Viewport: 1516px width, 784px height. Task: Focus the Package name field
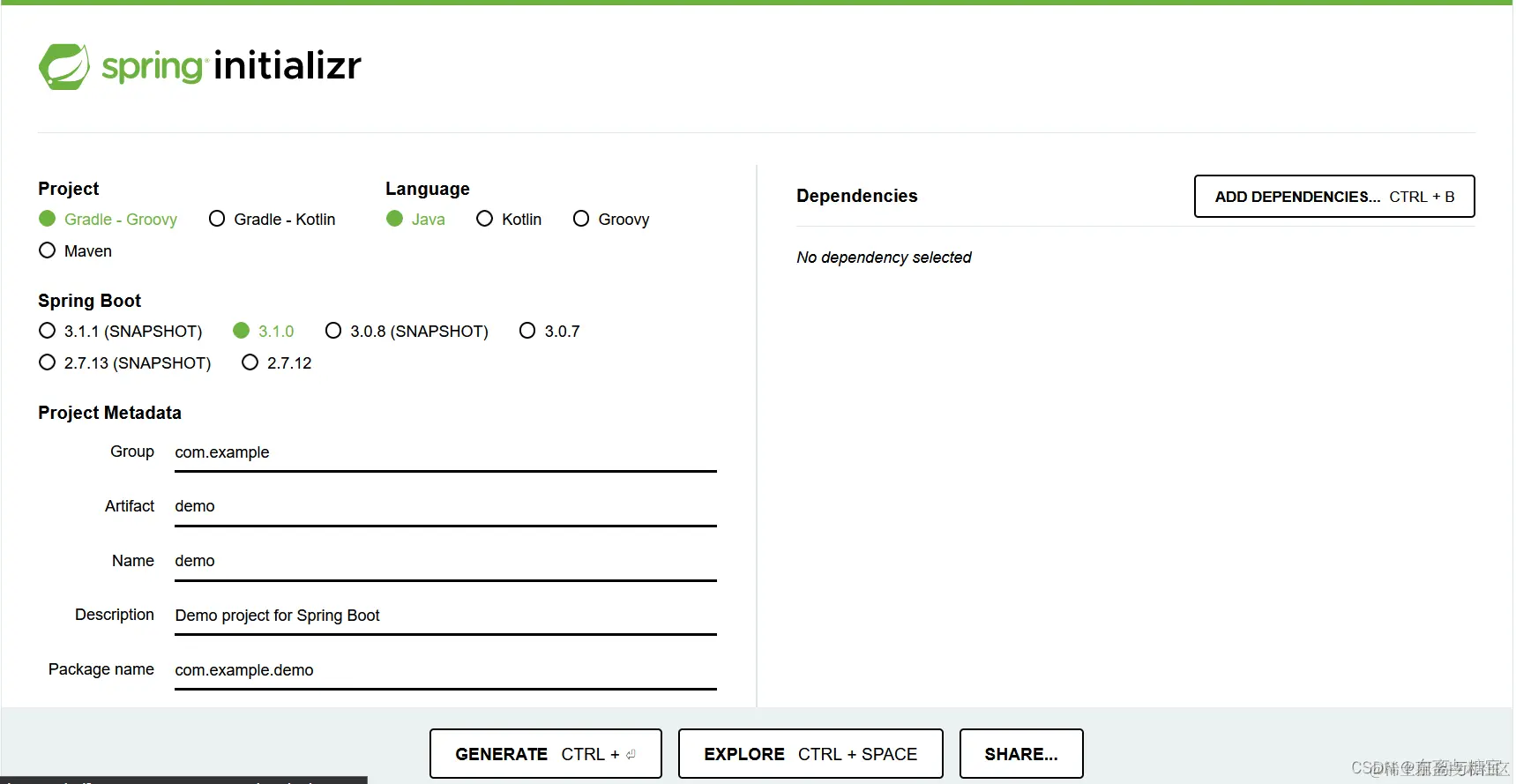pyautogui.click(x=445, y=670)
